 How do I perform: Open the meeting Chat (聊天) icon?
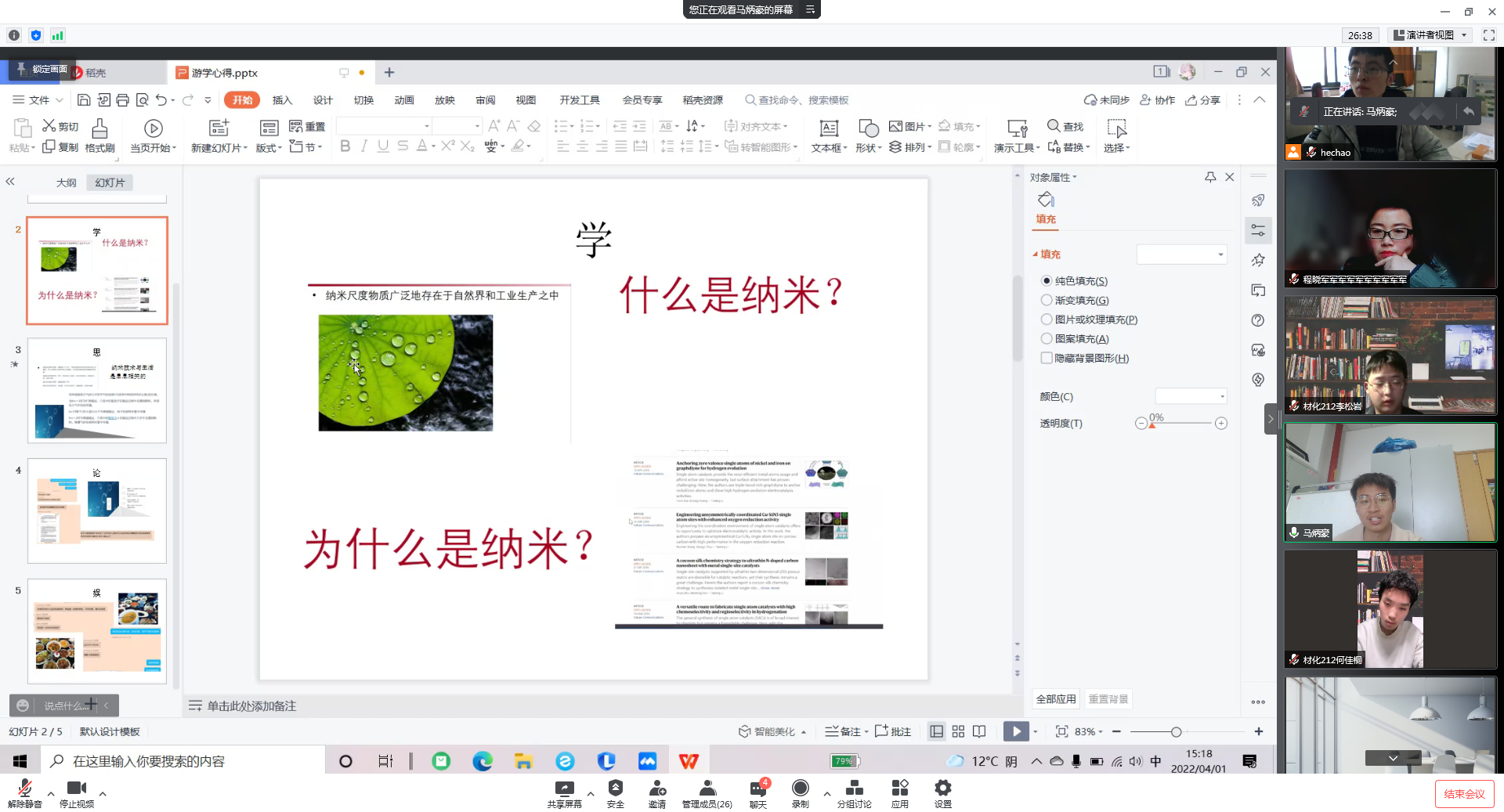tap(757, 789)
